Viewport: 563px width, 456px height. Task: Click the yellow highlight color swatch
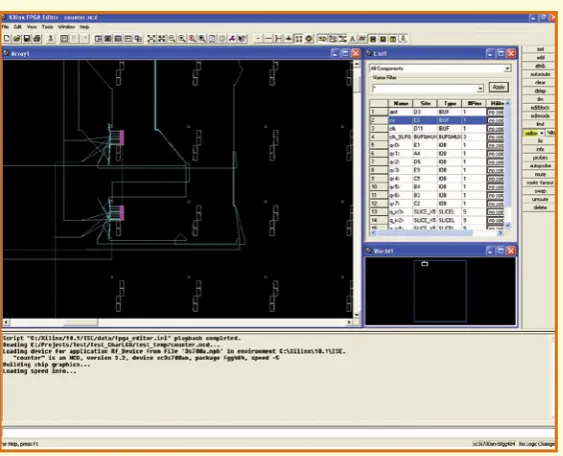click(x=531, y=133)
